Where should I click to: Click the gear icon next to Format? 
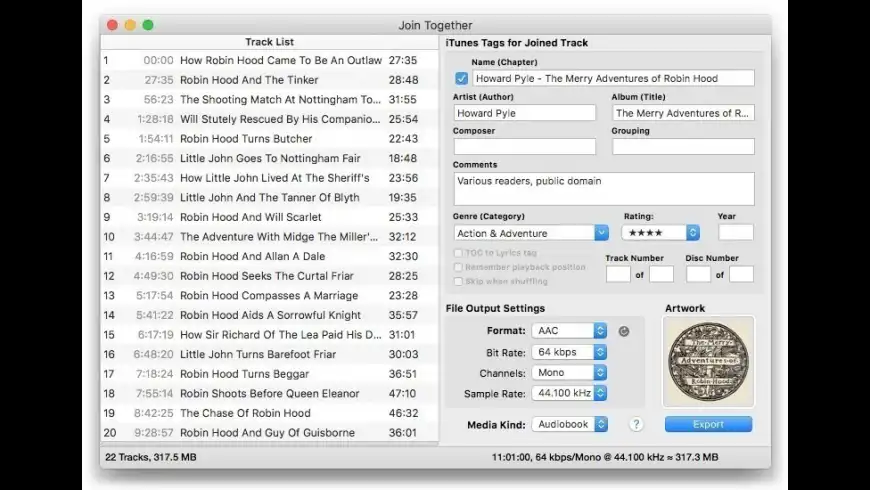pyautogui.click(x=624, y=331)
